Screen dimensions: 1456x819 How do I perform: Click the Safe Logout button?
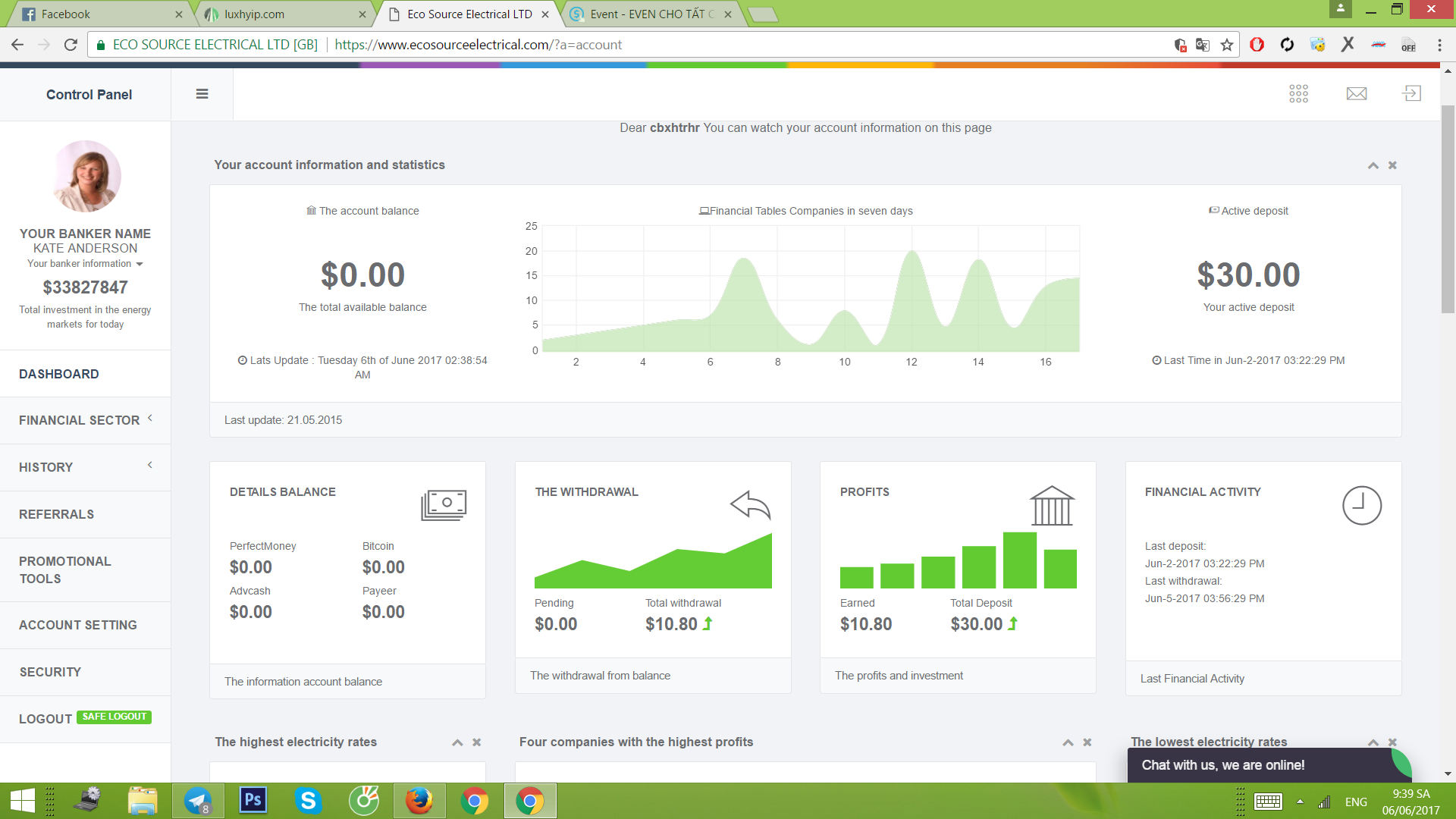pyautogui.click(x=114, y=717)
